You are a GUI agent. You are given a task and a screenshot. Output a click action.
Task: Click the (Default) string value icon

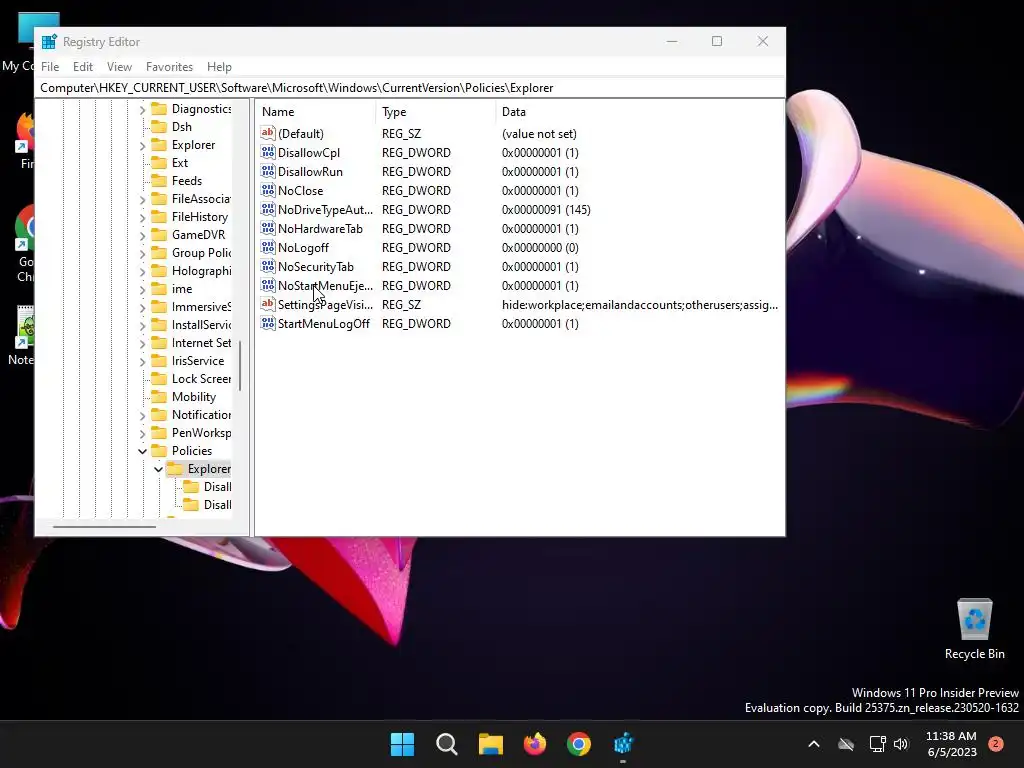[268, 133]
